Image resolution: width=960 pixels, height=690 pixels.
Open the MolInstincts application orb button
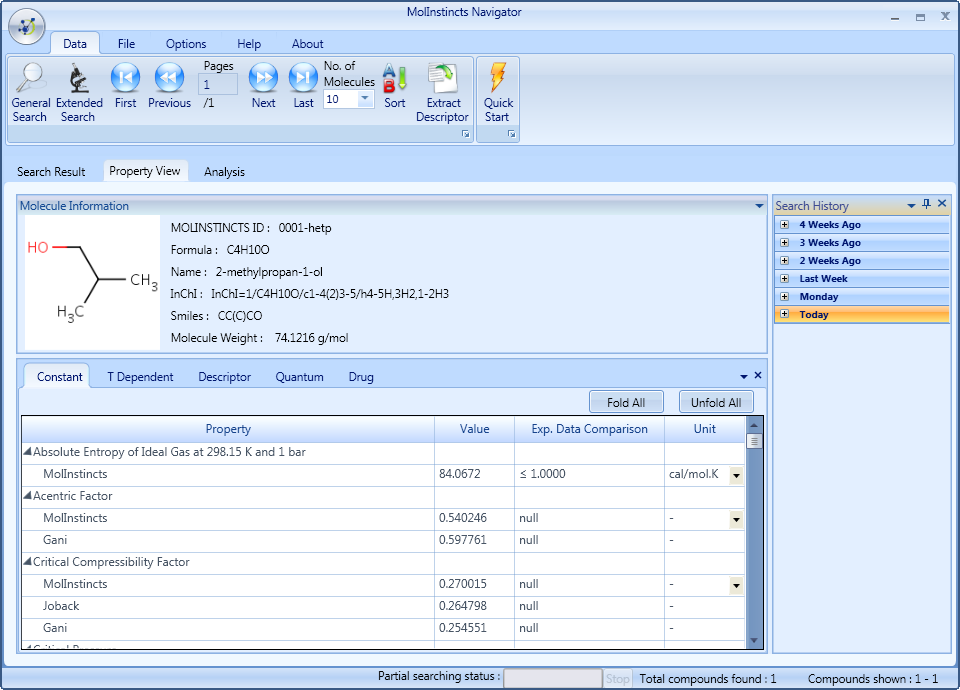coord(27,26)
